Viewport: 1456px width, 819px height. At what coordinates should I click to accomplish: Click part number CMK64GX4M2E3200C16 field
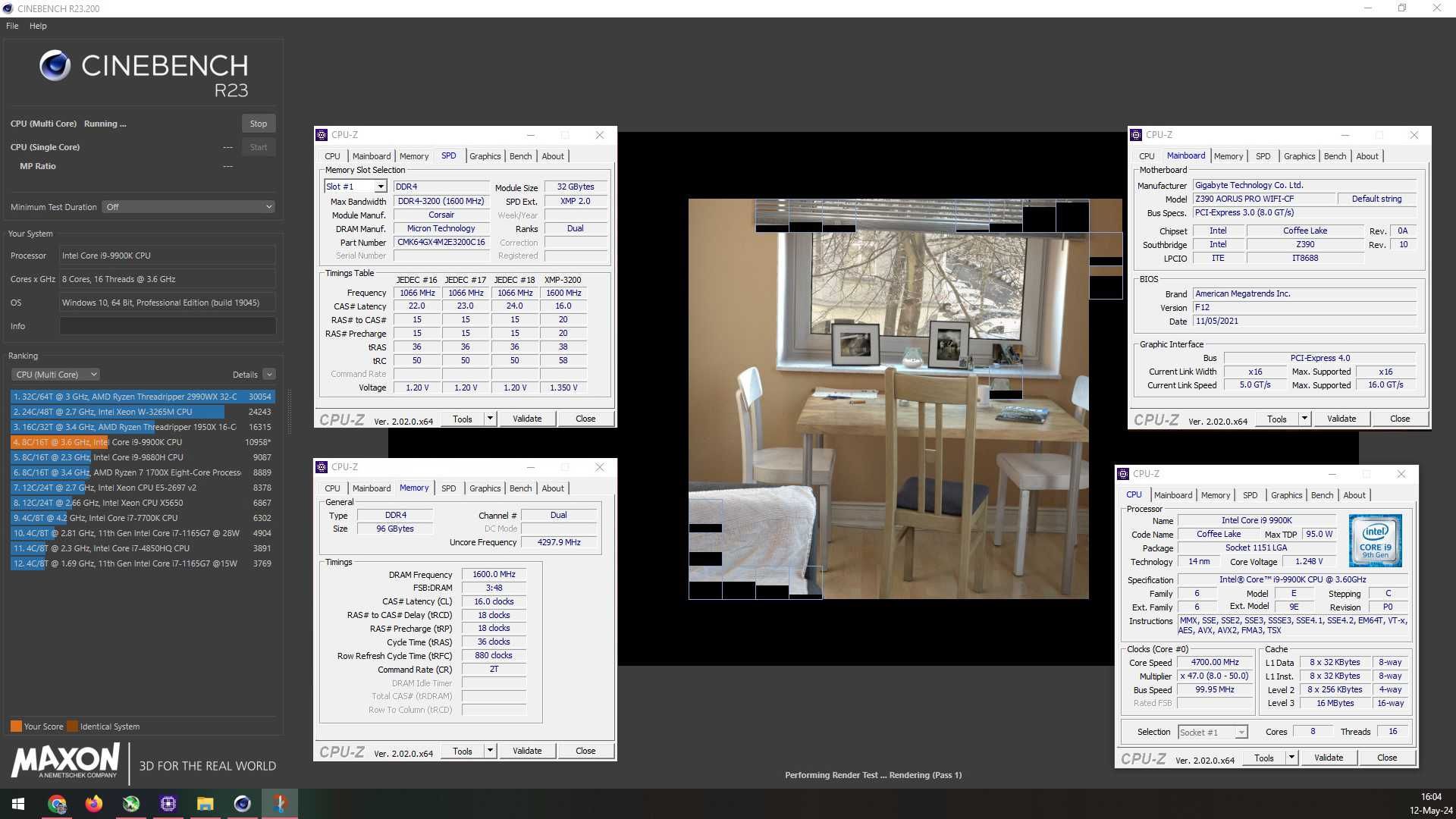pos(441,243)
